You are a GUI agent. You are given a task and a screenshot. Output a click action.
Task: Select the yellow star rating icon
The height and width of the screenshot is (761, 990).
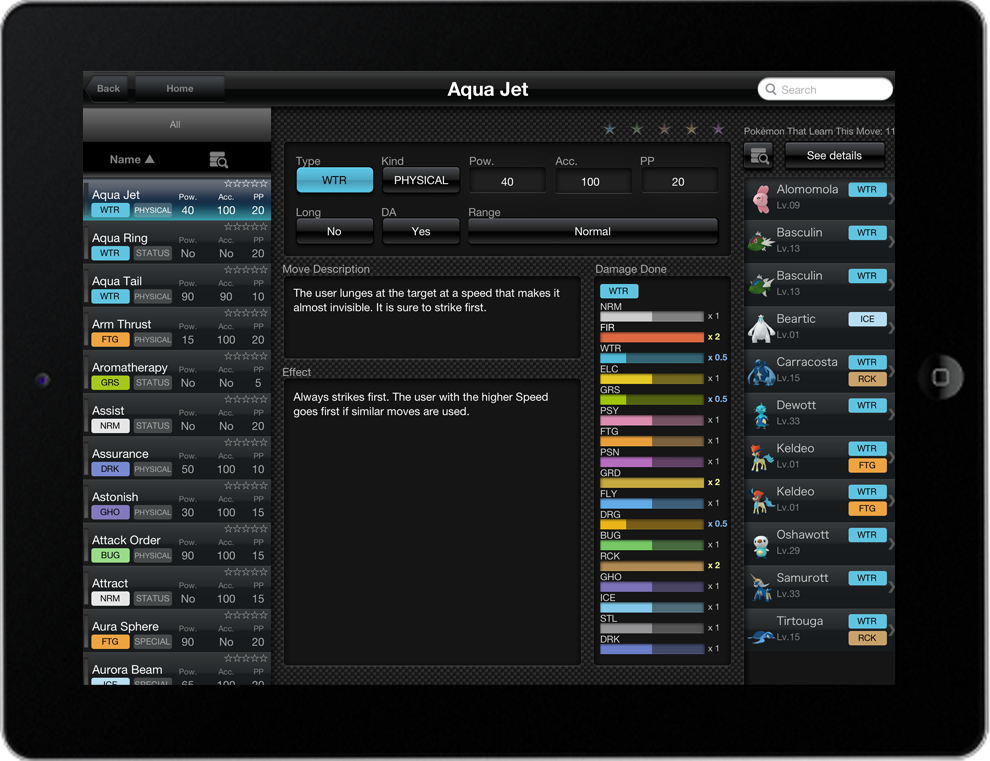point(691,129)
